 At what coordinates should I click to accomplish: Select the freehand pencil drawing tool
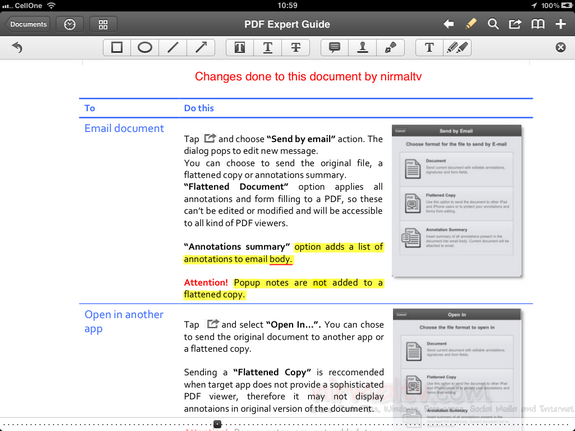(457, 48)
